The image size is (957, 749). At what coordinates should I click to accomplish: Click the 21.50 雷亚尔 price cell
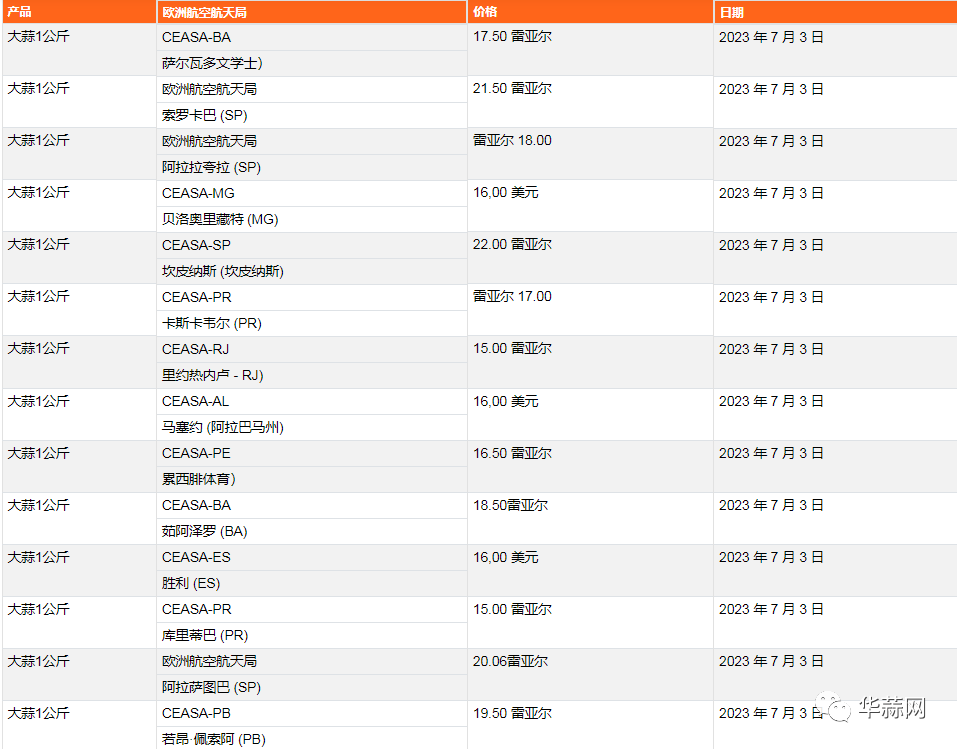click(590, 101)
